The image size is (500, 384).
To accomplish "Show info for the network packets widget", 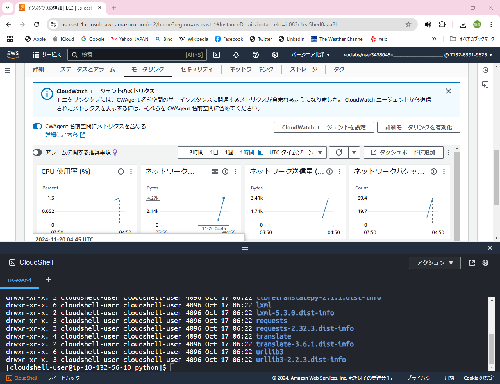I will click(434, 171).
